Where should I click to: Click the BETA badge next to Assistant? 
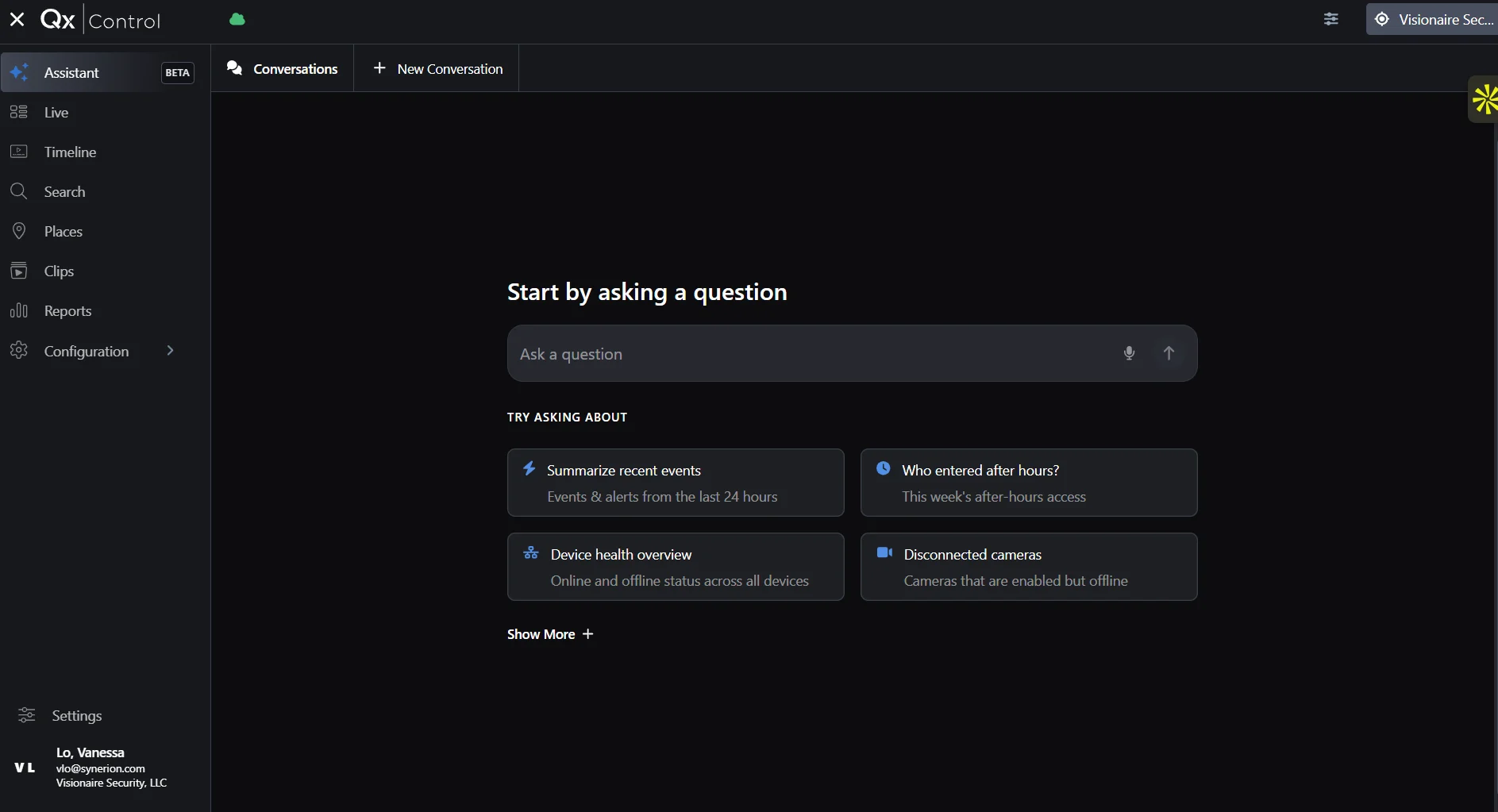[177, 73]
